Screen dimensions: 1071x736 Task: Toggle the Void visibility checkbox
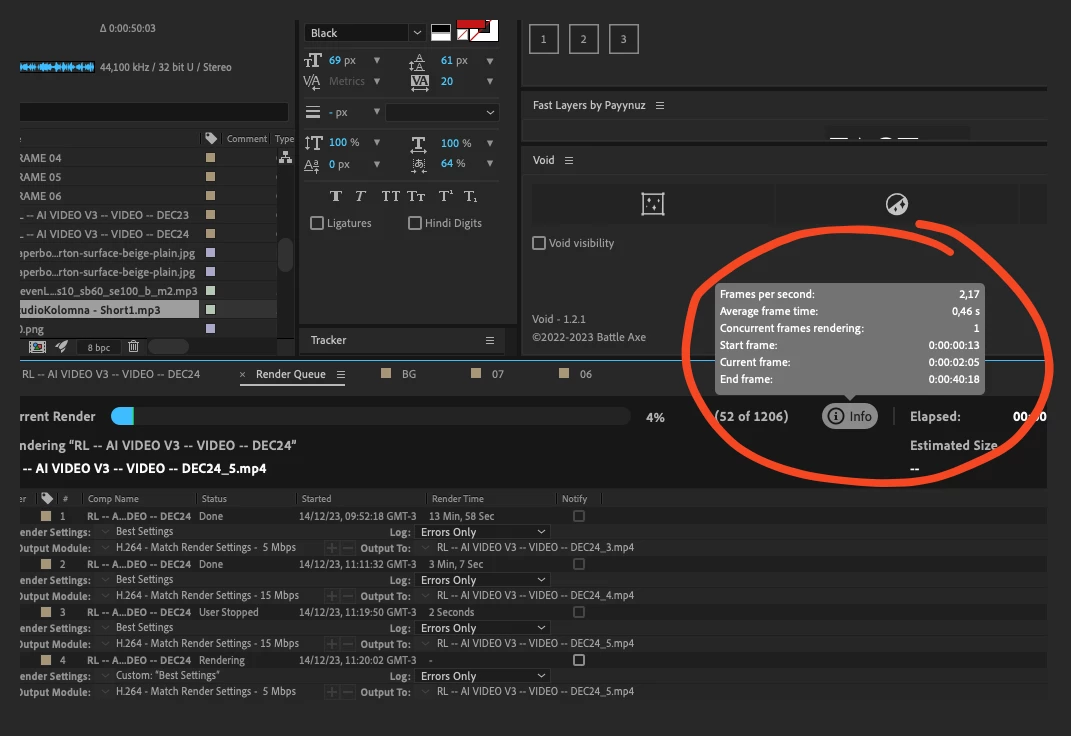tap(539, 243)
